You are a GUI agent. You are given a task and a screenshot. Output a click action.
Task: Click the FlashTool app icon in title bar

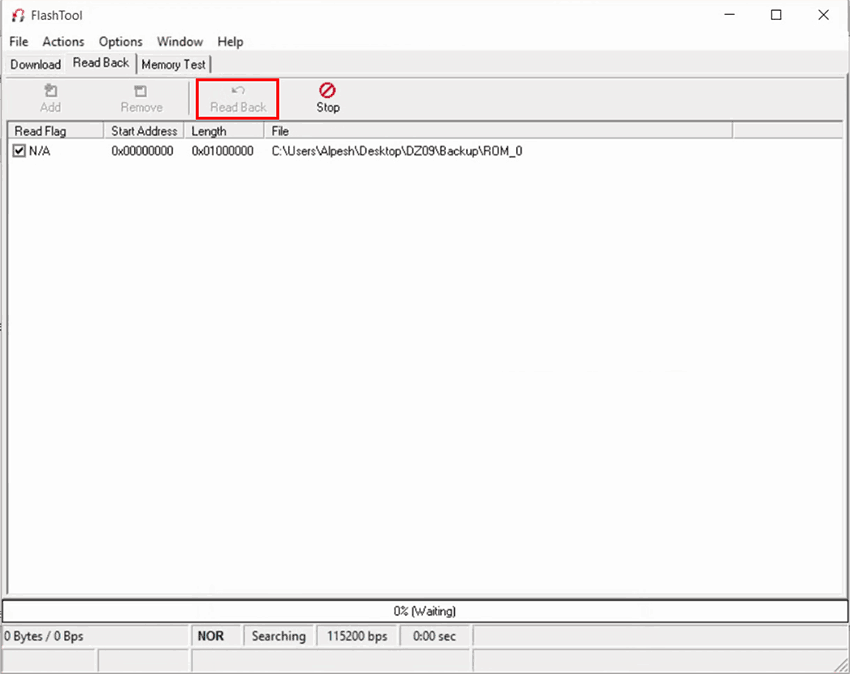[x=18, y=15]
